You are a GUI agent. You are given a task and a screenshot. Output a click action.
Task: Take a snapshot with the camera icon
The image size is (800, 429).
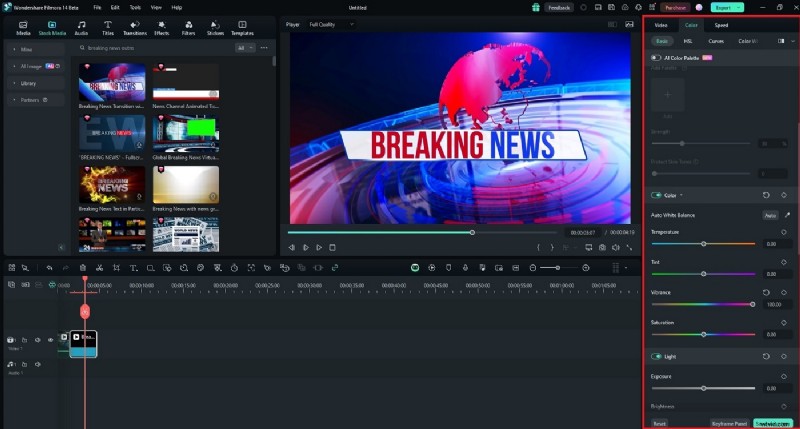[x=603, y=247]
